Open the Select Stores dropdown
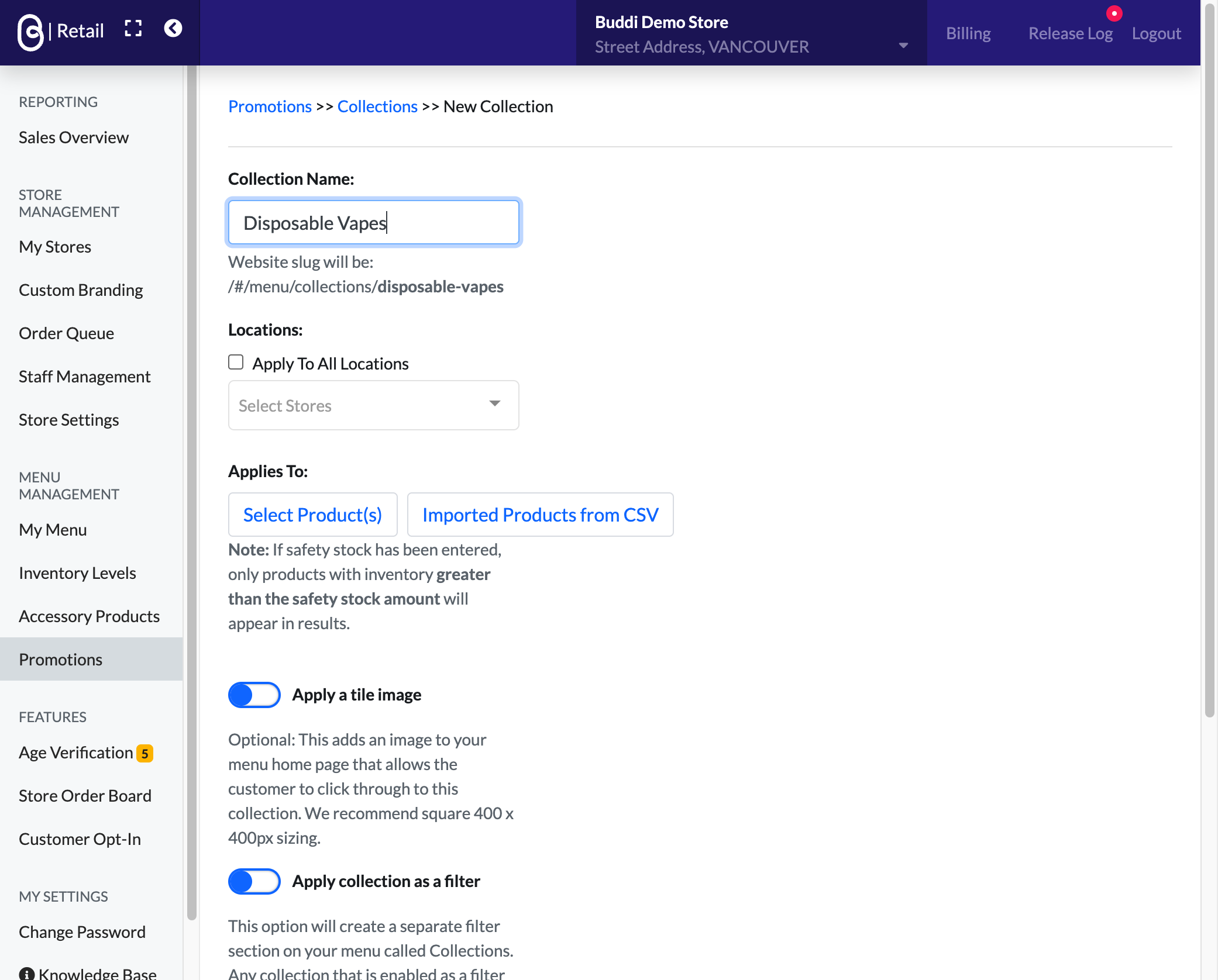Viewport: 1218px width, 980px height. pyautogui.click(x=373, y=405)
